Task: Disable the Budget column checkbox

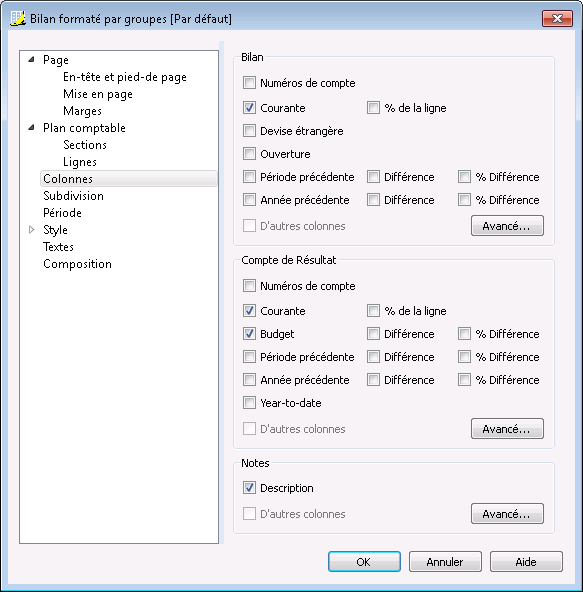Action: tap(249, 334)
